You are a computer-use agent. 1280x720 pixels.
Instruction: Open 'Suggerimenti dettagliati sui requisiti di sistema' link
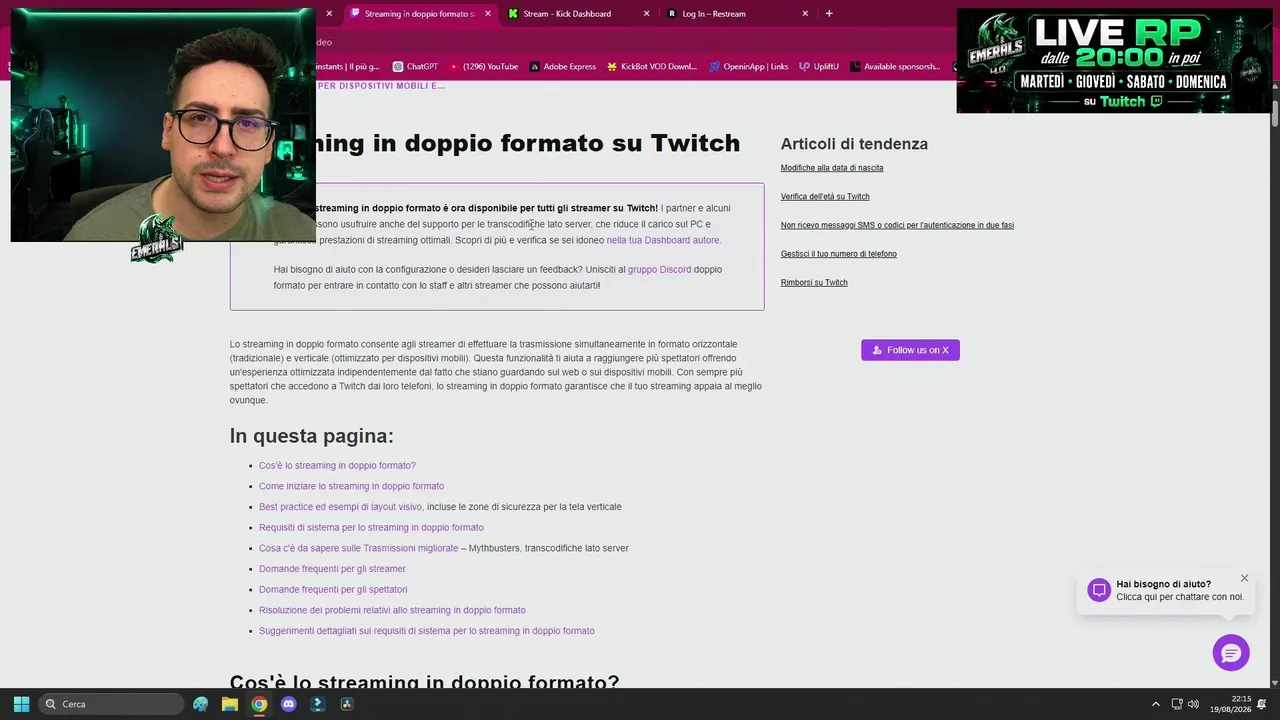click(x=427, y=632)
